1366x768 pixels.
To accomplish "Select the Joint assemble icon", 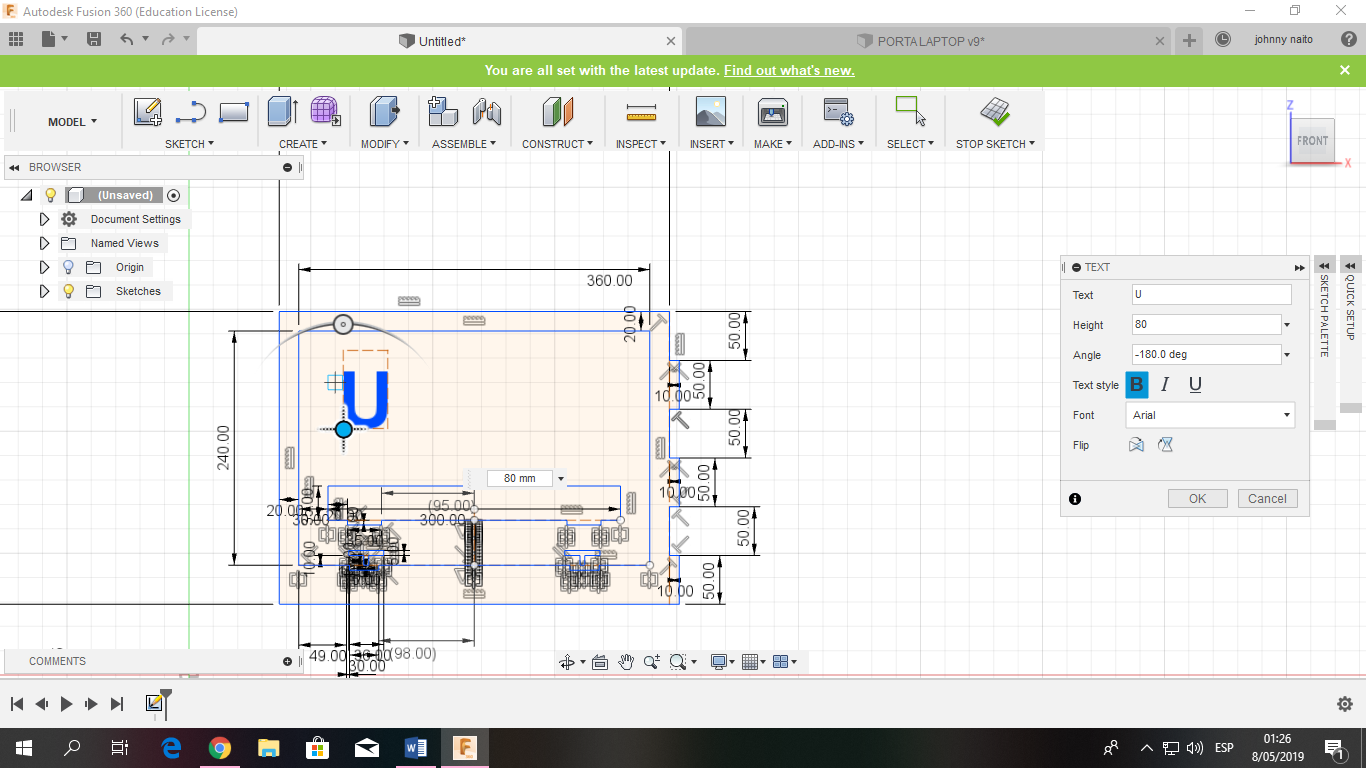I will 486,111.
